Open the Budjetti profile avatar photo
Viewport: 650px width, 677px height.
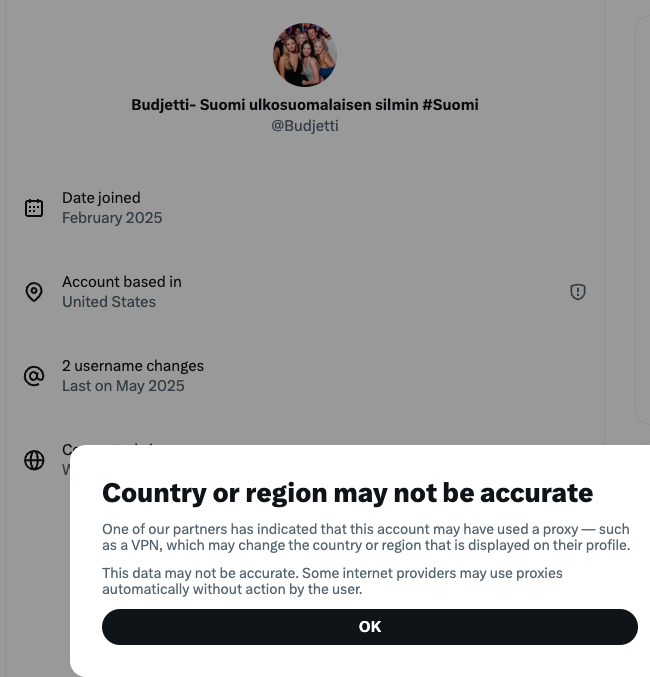[305, 55]
